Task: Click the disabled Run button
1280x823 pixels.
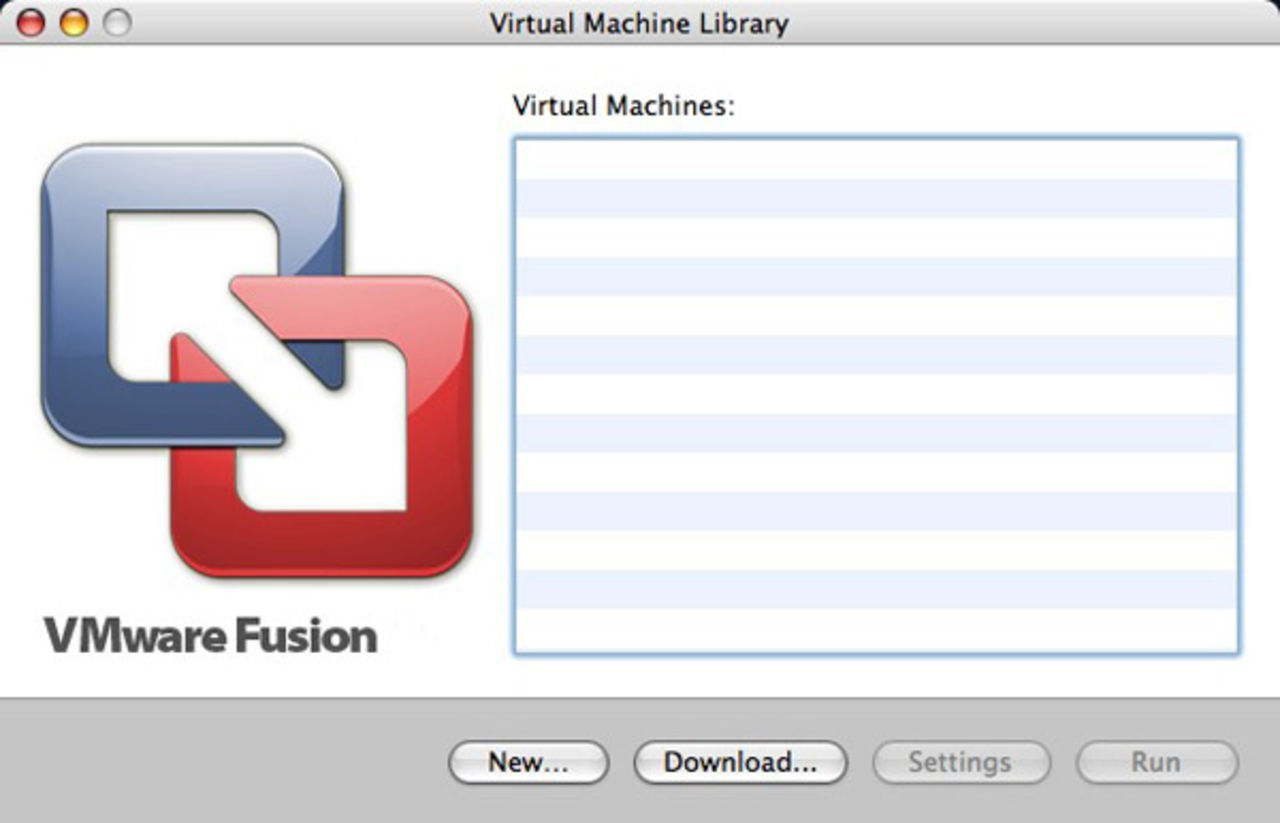Action: tap(1156, 762)
